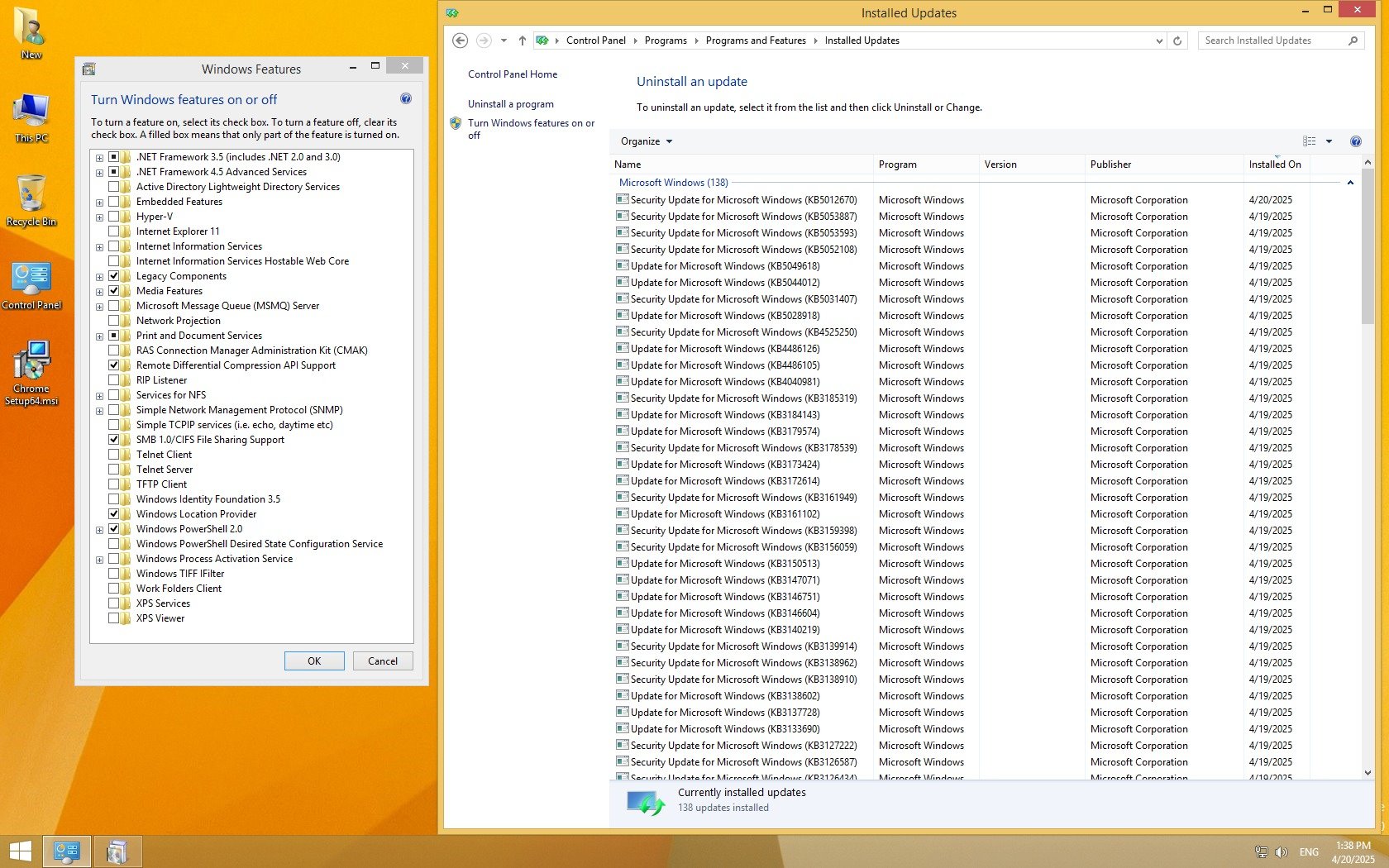This screenshot has height=868, width=1389.
Task: Open help icon in Windows Features dialog
Action: click(x=405, y=99)
